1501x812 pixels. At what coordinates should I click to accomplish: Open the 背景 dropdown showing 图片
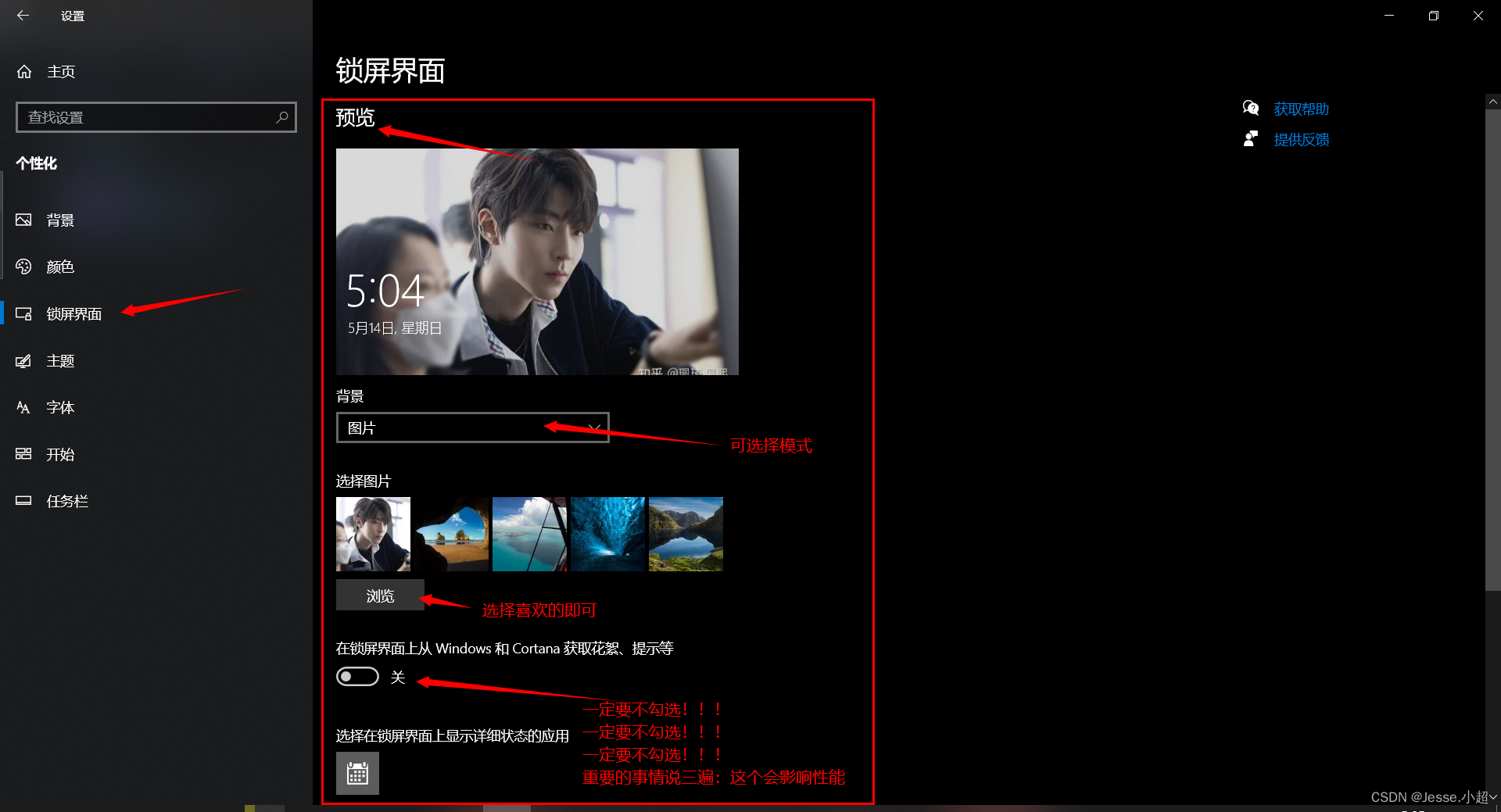(x=472, y=427)
